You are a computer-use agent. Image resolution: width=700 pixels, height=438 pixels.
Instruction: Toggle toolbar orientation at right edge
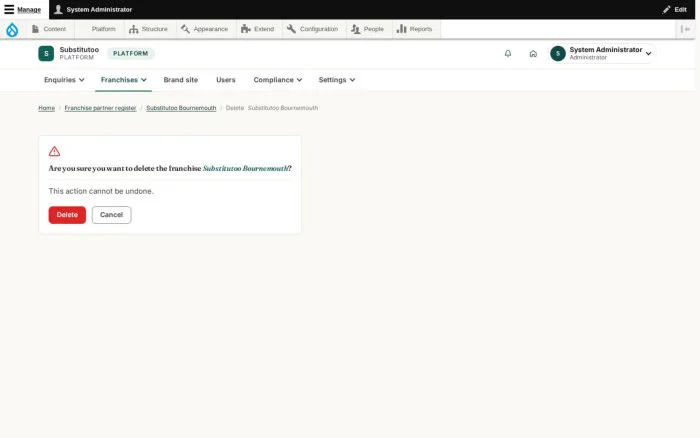click(685, 29)
